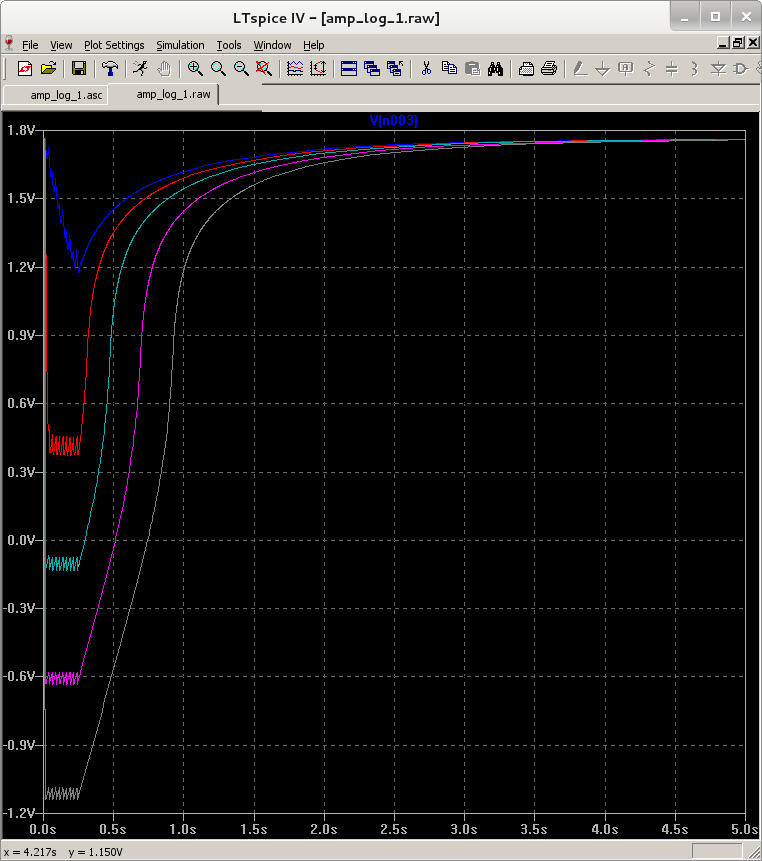Click the V(n003) trace label

click(394, 121)
